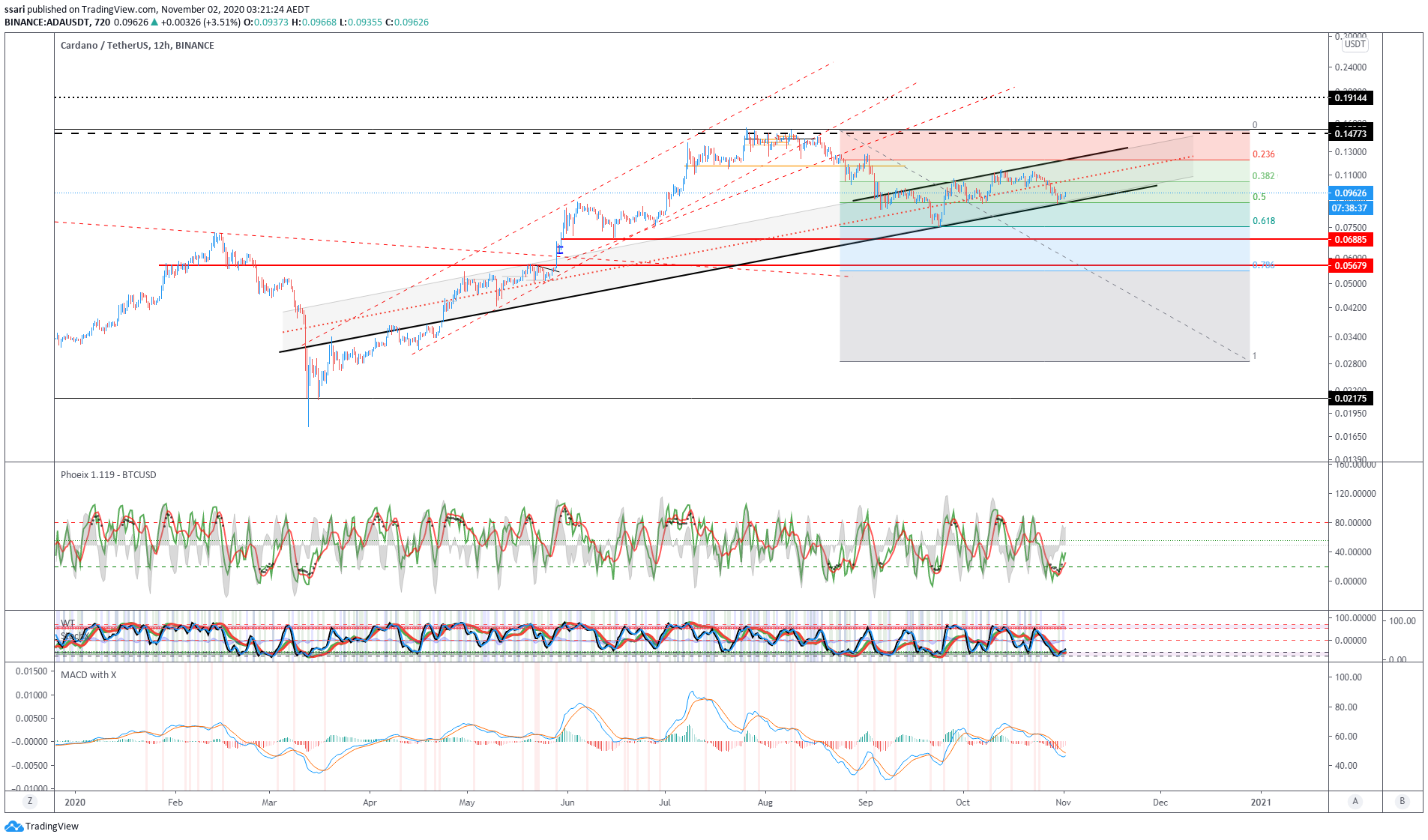Click the 2020 label on time axis
Screen dimensions: 1428x840
point(75,803)
